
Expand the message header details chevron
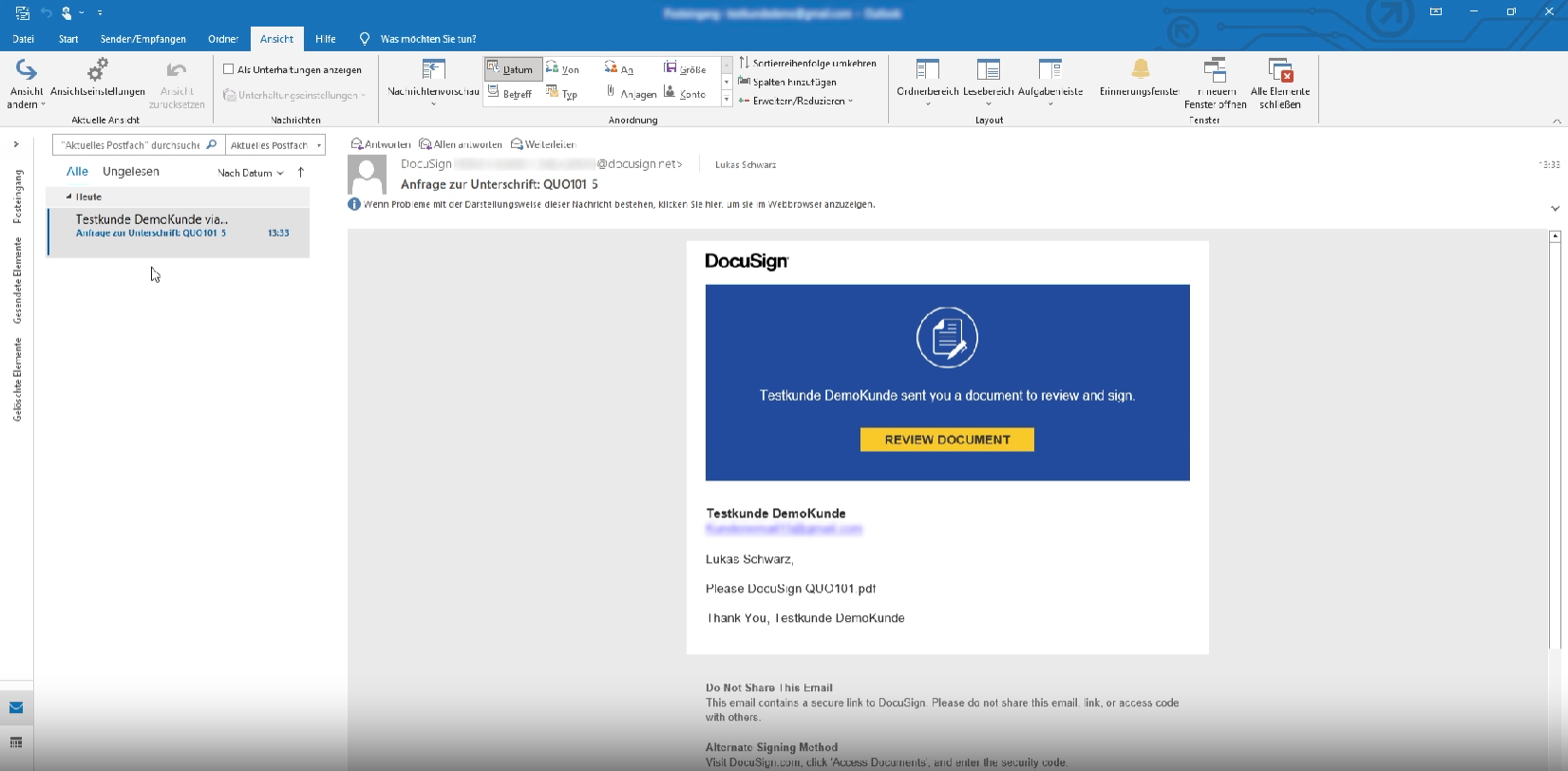point(1555,208)
